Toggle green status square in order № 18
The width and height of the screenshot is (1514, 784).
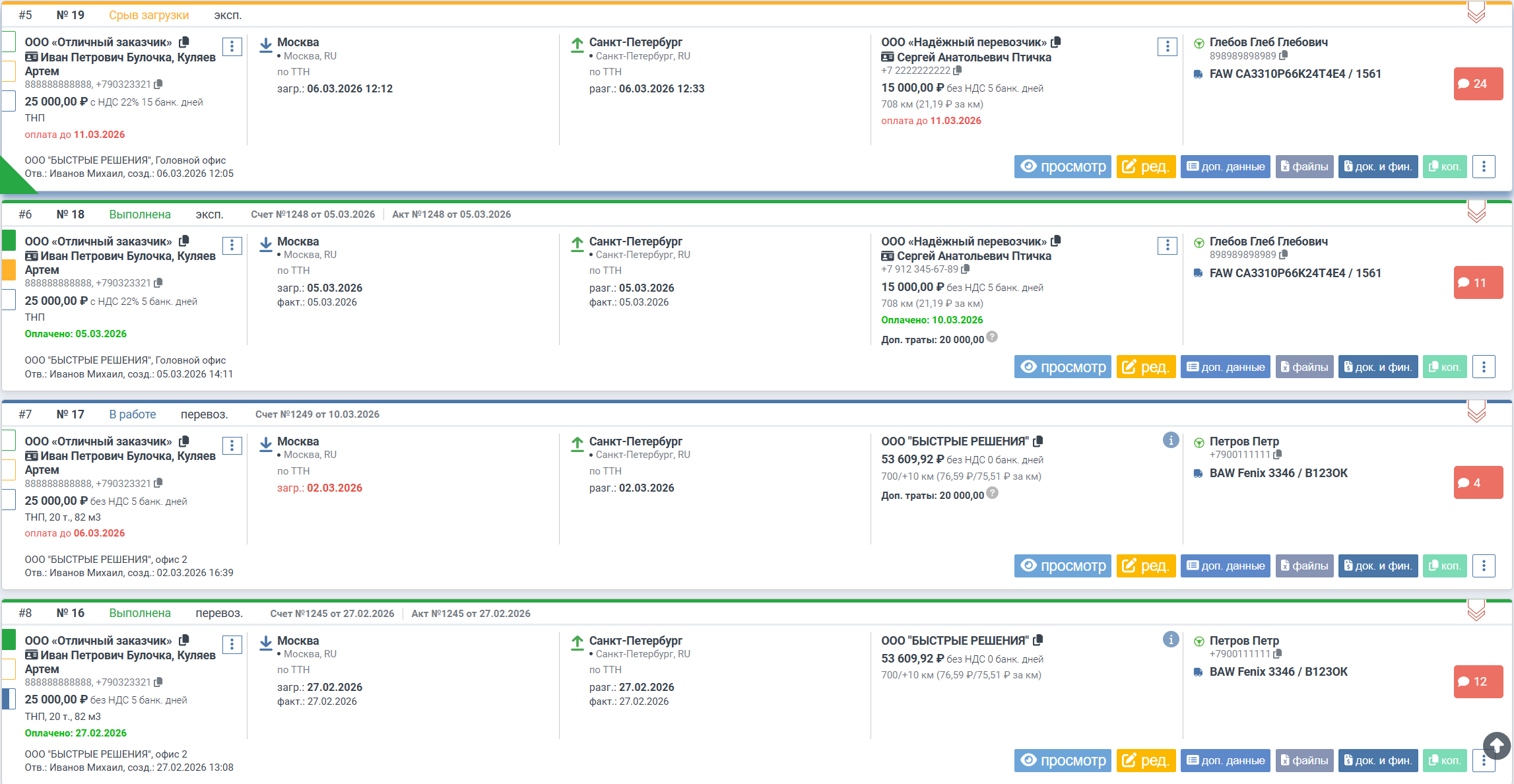coord(9,240)
